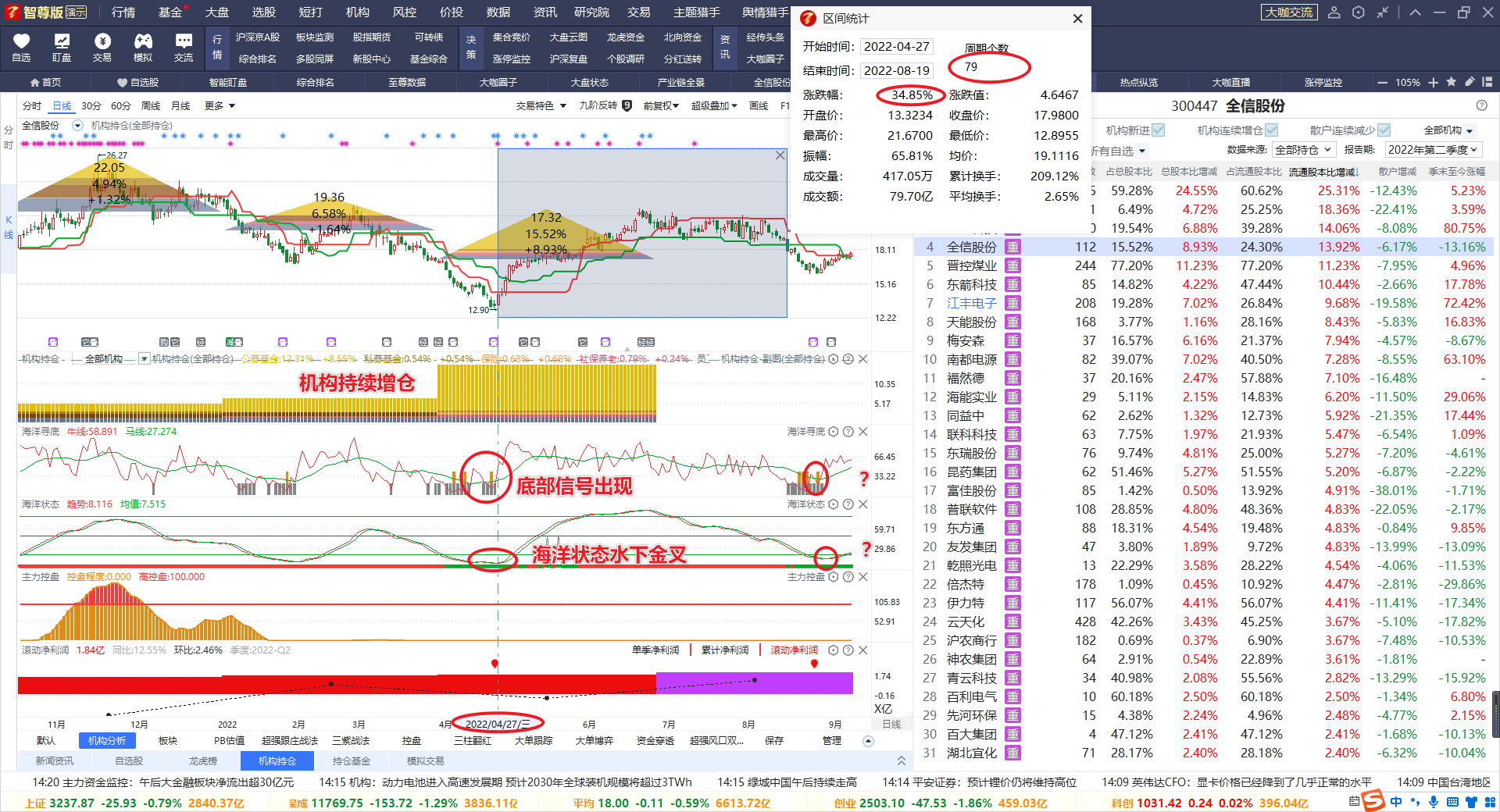Open help for 海洋寻底 indicator
The image size is (1500, 812).
pyautogui.click(x=848, y=432)
